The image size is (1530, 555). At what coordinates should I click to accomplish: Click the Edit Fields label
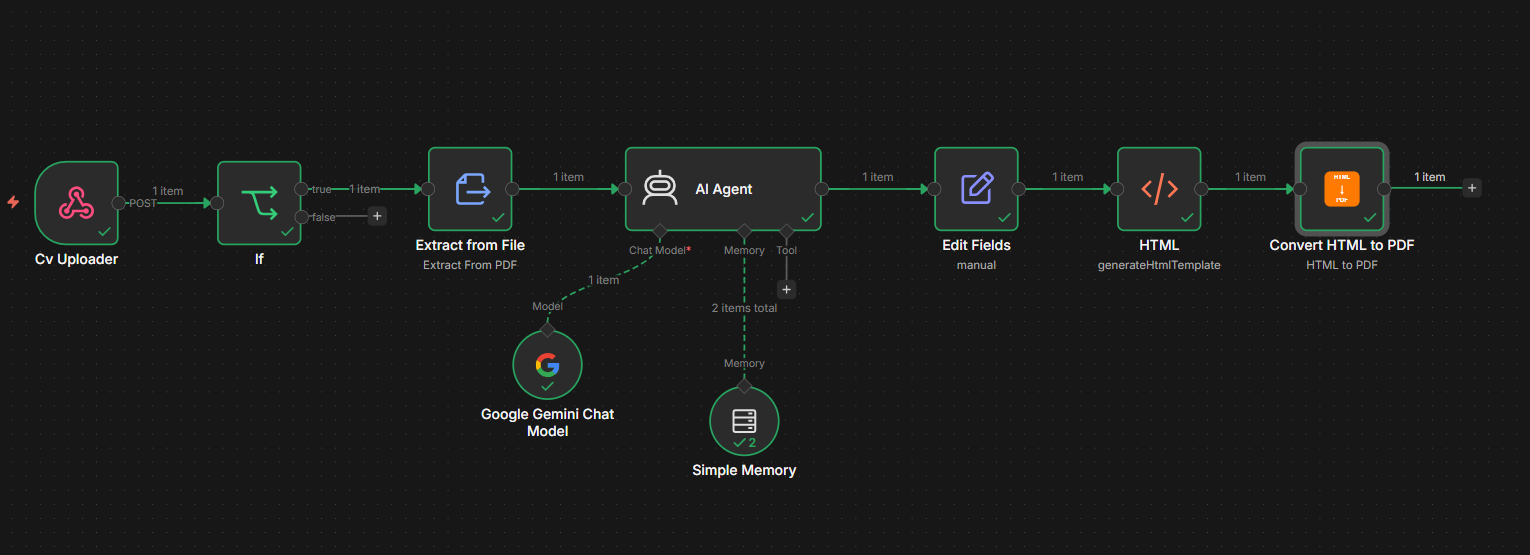pos(976,245)
